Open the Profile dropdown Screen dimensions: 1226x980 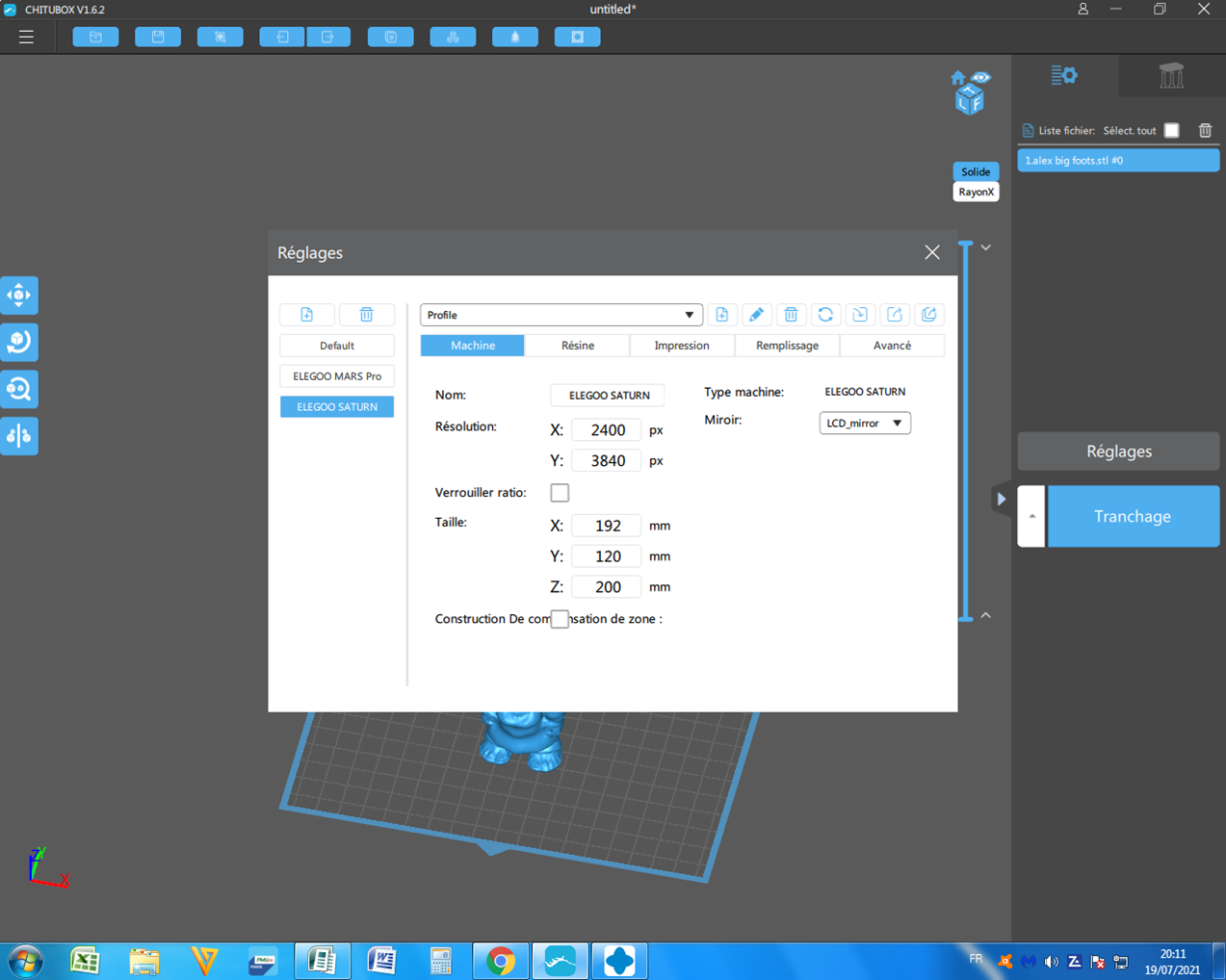point(561,315)
